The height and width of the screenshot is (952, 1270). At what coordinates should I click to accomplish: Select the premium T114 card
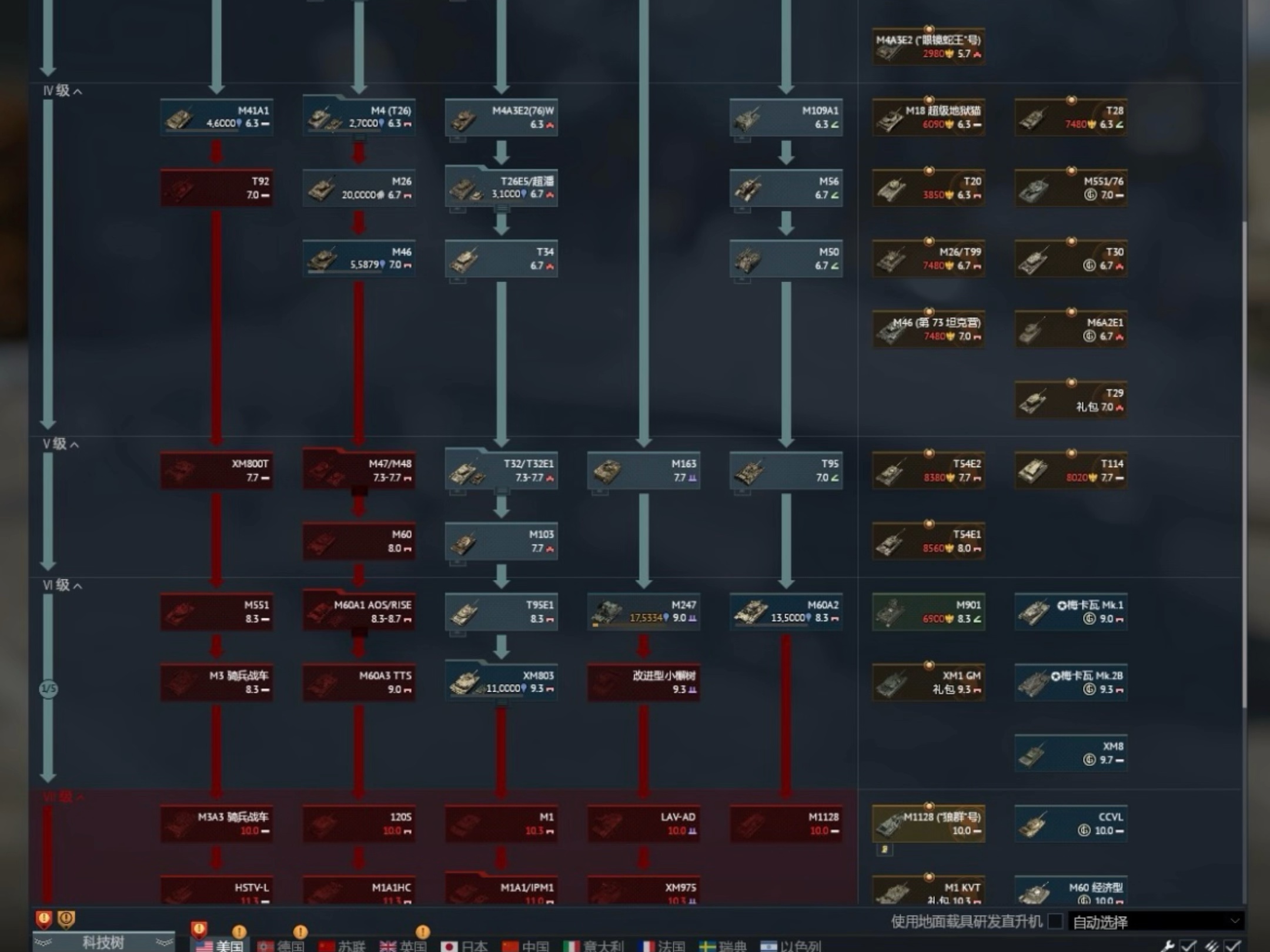tap(1071, 470)
